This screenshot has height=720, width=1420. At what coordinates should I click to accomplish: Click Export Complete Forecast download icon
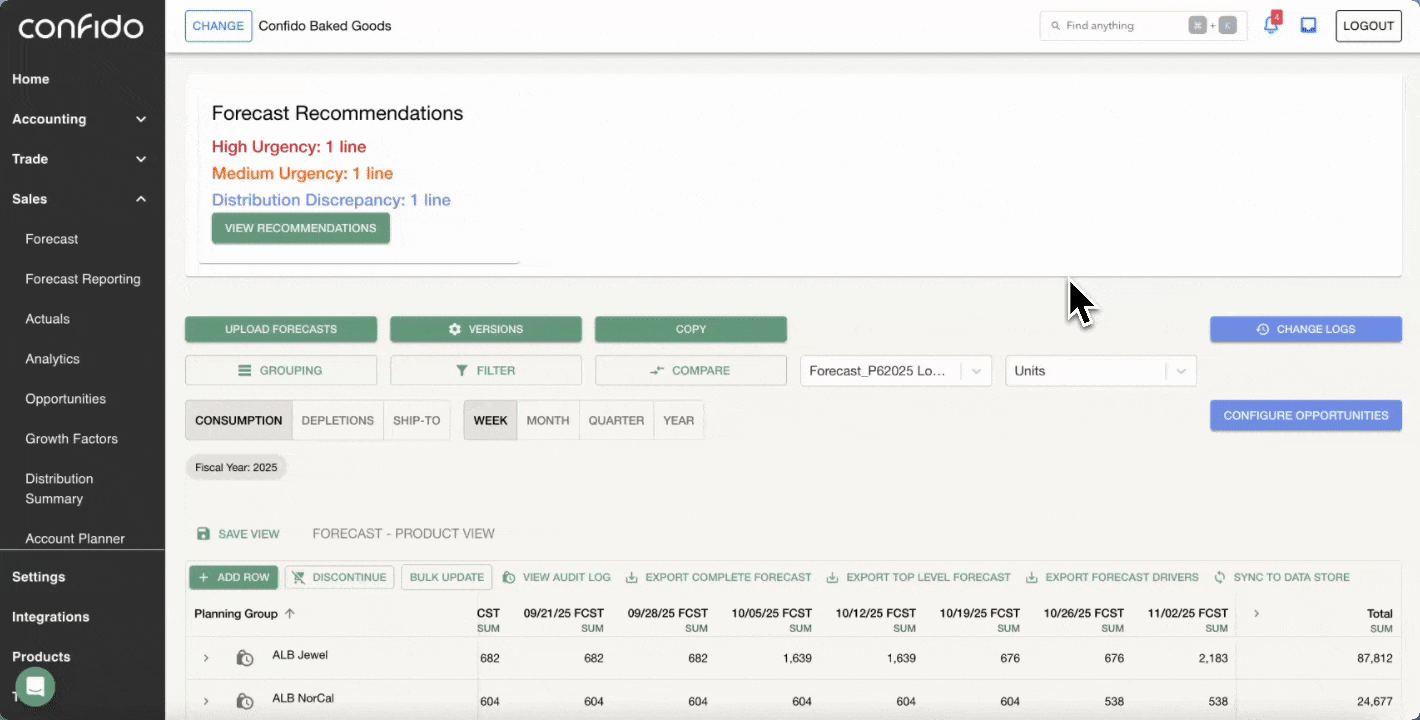[631, 577]
